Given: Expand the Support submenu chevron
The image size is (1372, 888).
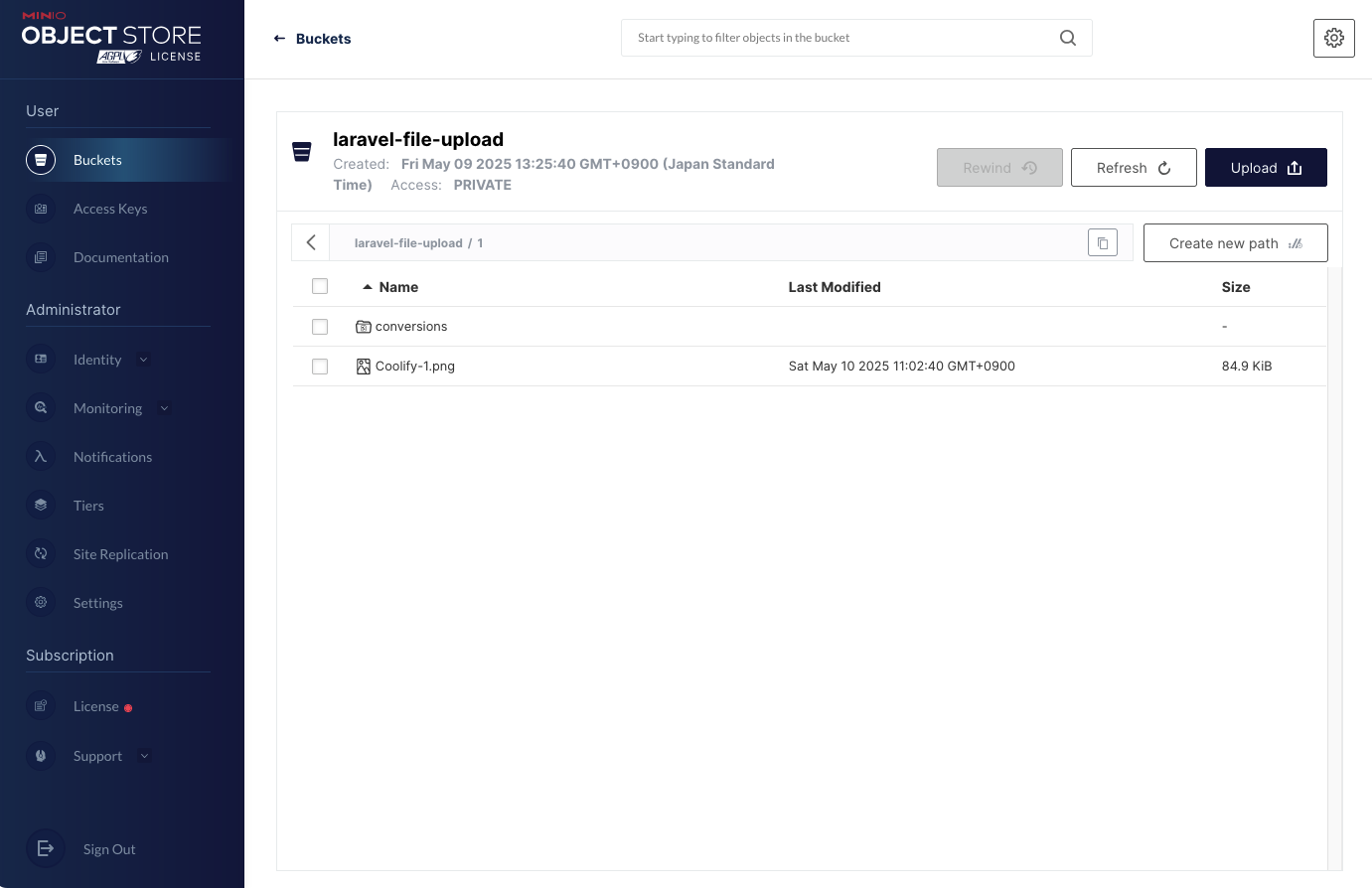Looking at the screenshot, I should [145, 756].
